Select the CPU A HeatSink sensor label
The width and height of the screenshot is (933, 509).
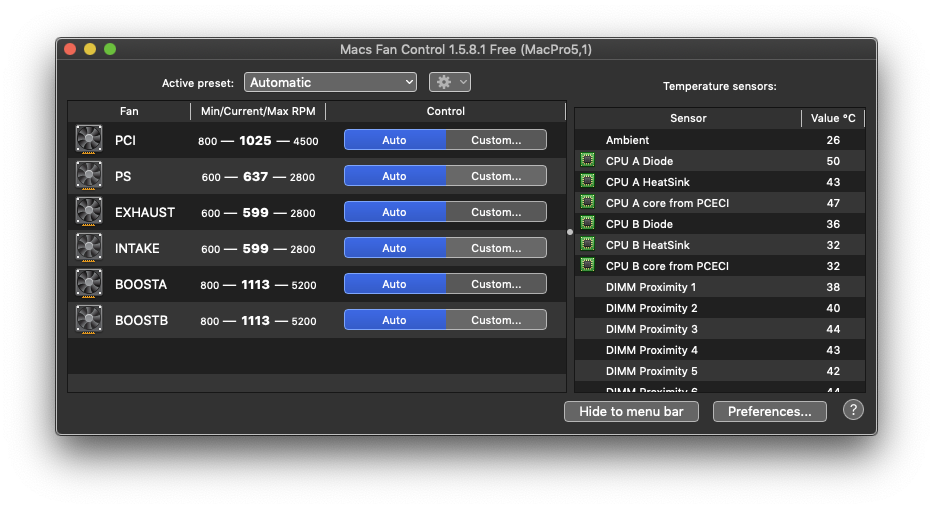647,182
